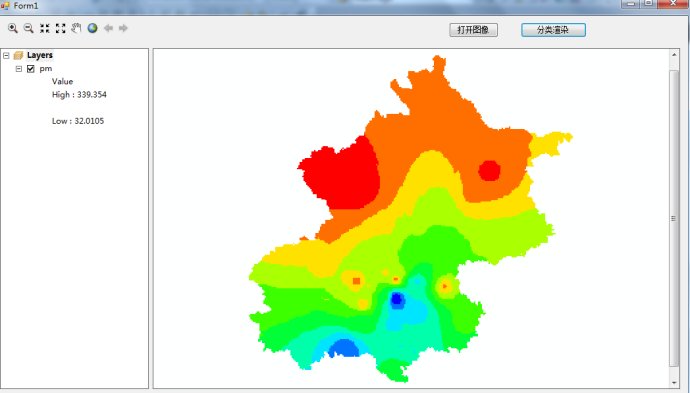
Task: Click the Low : 32.0105 label
Action: (78, 121)
